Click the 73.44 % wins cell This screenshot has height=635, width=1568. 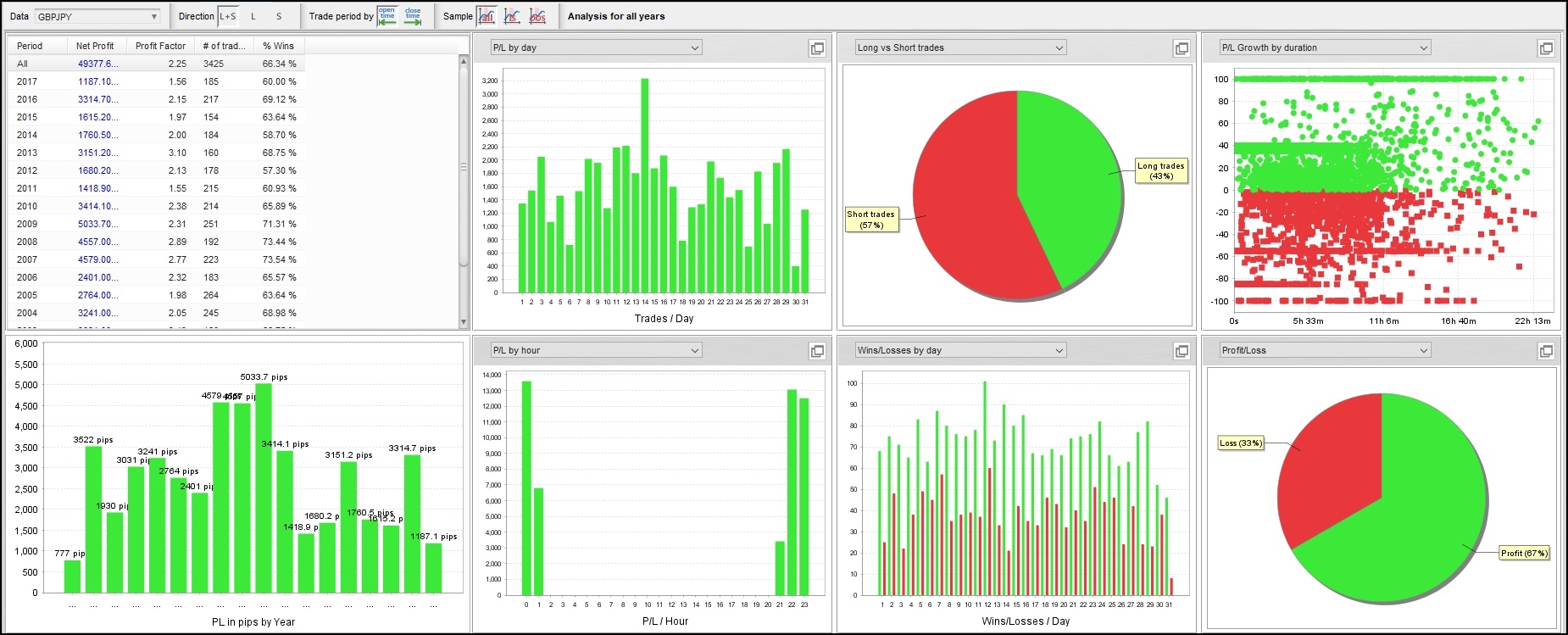pos(280,242)
